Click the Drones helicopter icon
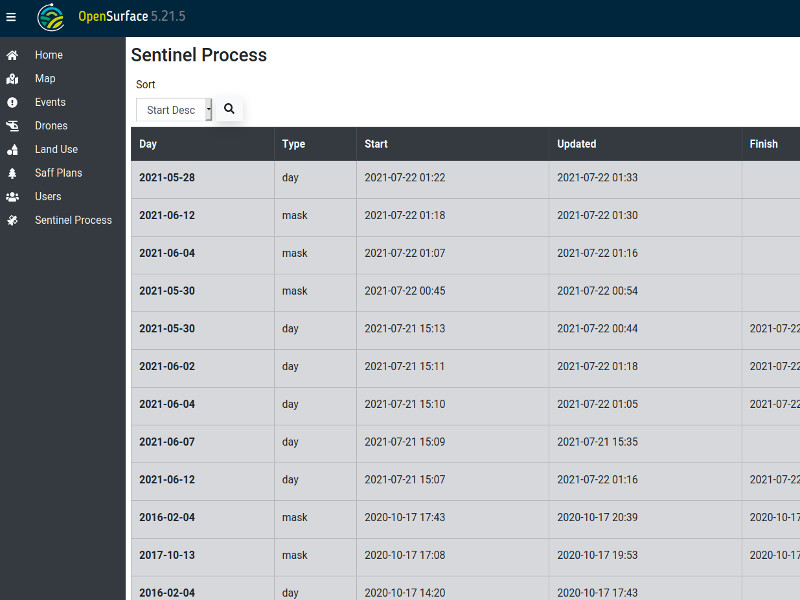 coord(12,126)
